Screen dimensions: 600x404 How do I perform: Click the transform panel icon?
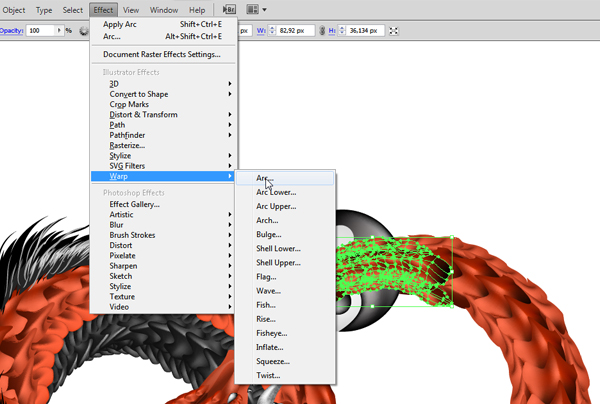(393, 31)
